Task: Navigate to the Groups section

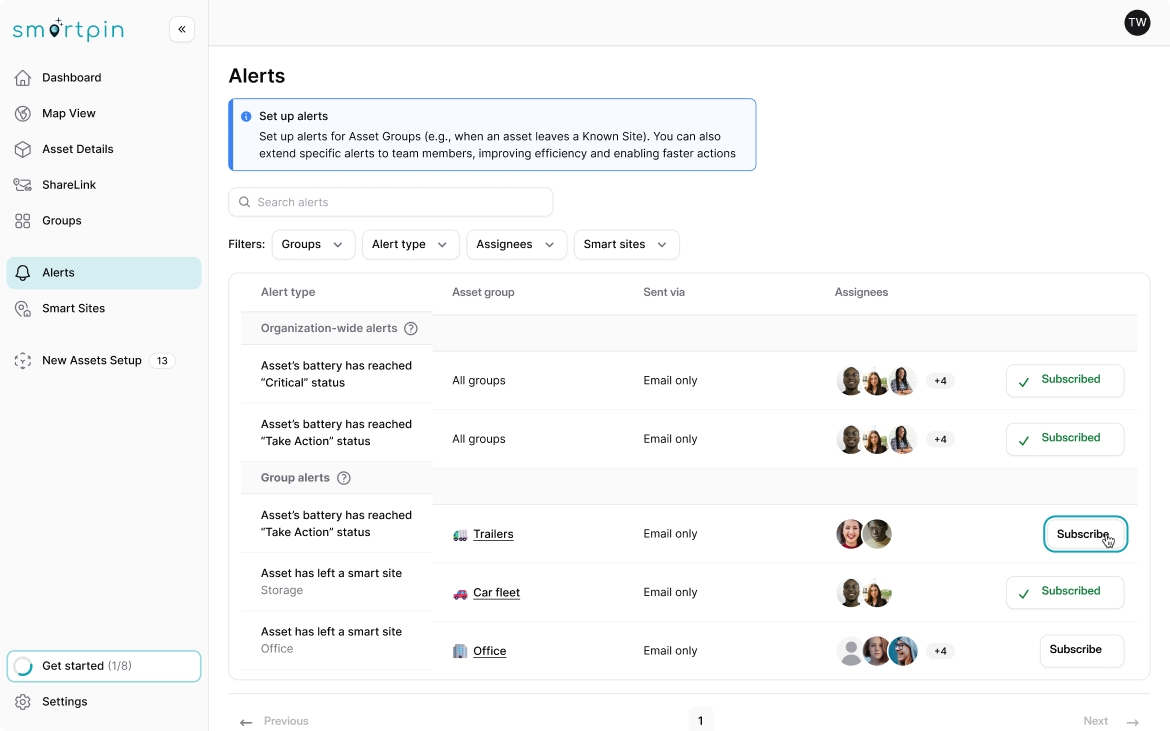Action: click(62, 220)
